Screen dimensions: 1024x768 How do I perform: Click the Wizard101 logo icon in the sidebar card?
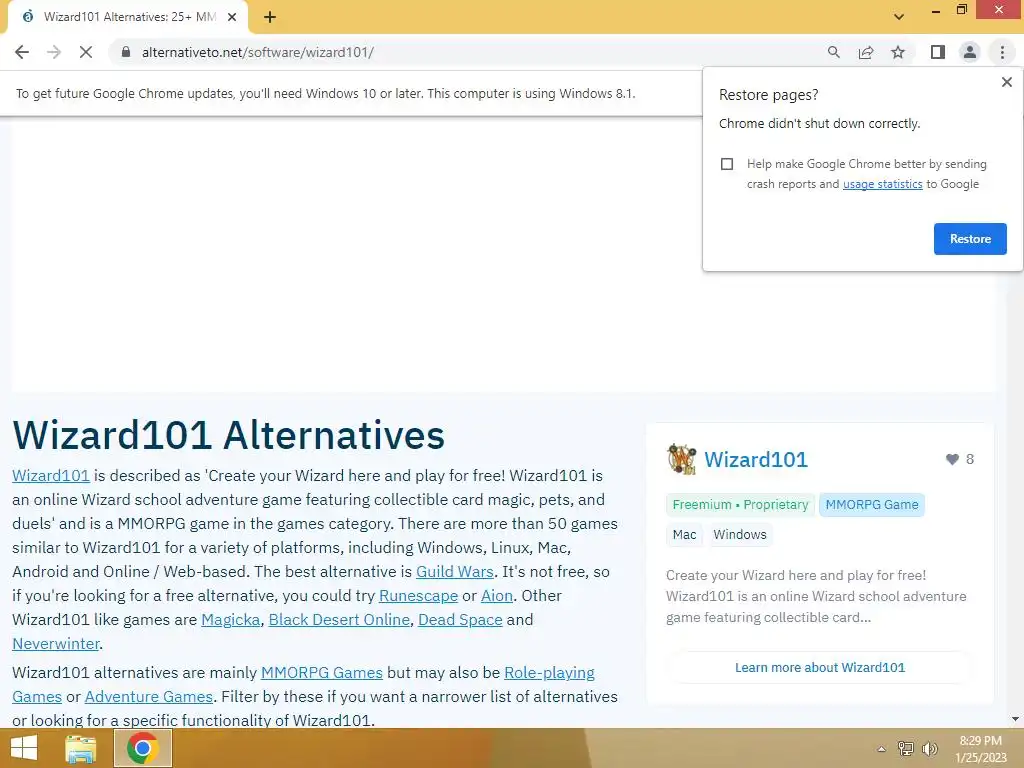point(681,459)
